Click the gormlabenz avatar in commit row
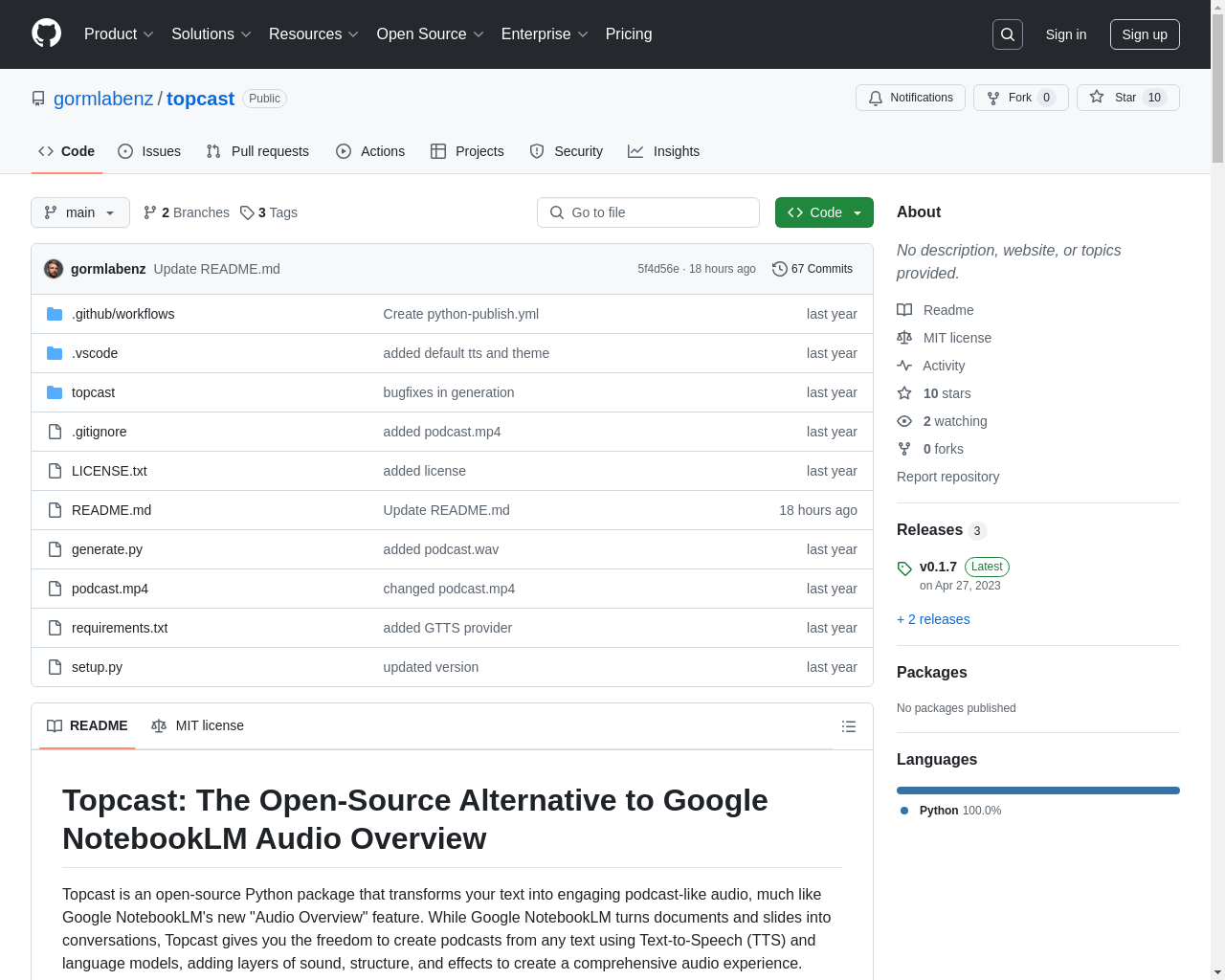Image resolution: width=1225 pixels, height=980 pixels. tap(54, 269)
